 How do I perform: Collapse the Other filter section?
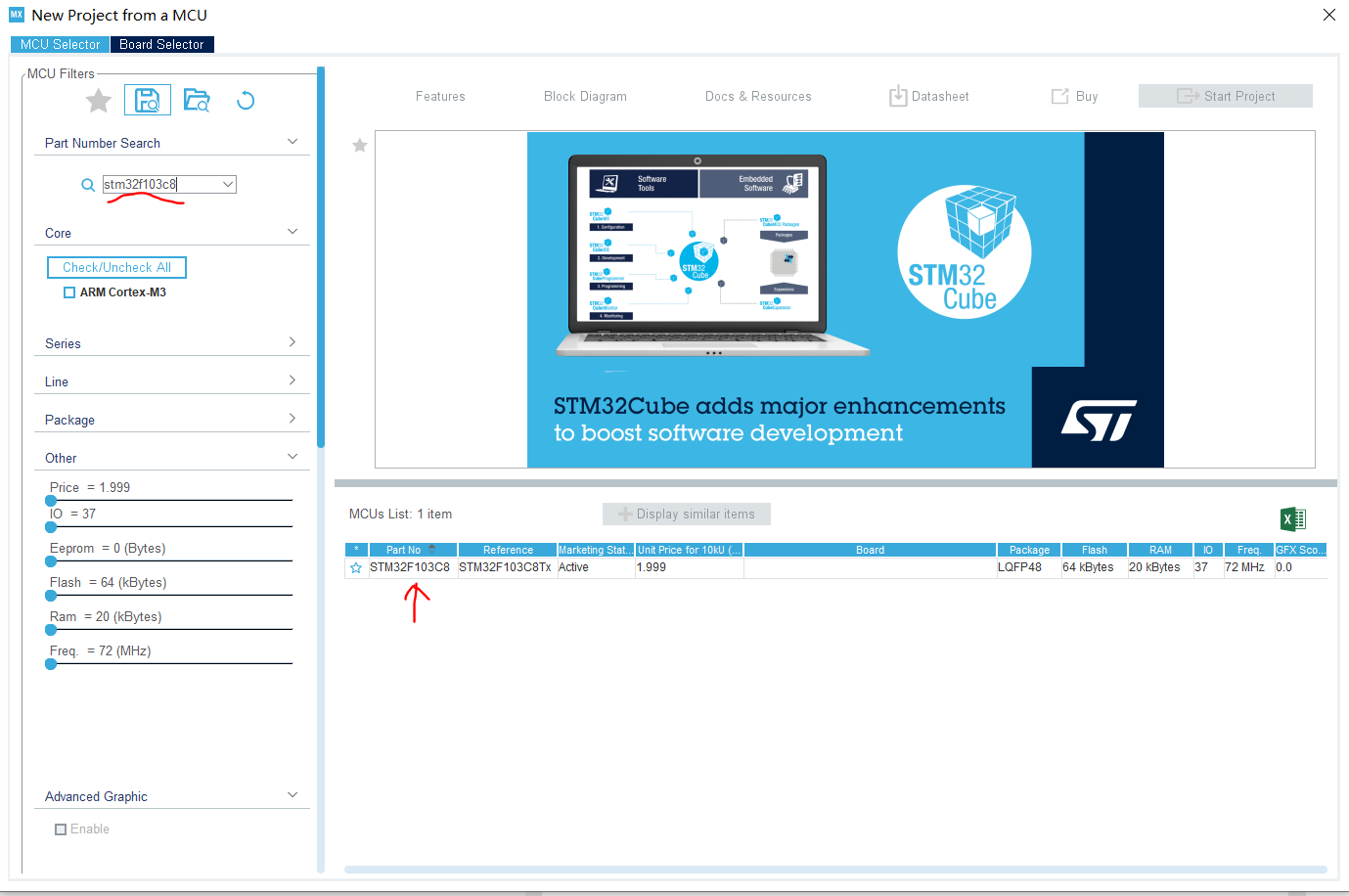pyautogui.click(x=292, y=457)
